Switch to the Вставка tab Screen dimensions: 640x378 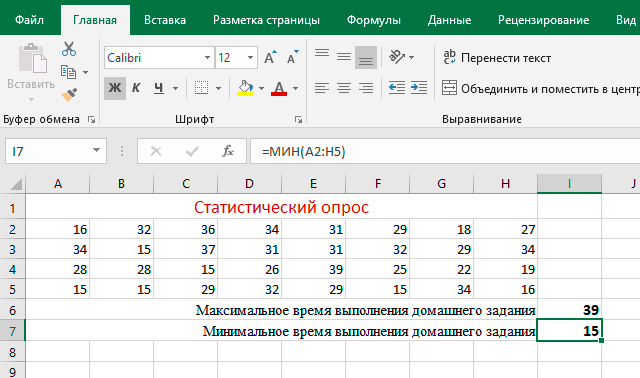[165, 20]
